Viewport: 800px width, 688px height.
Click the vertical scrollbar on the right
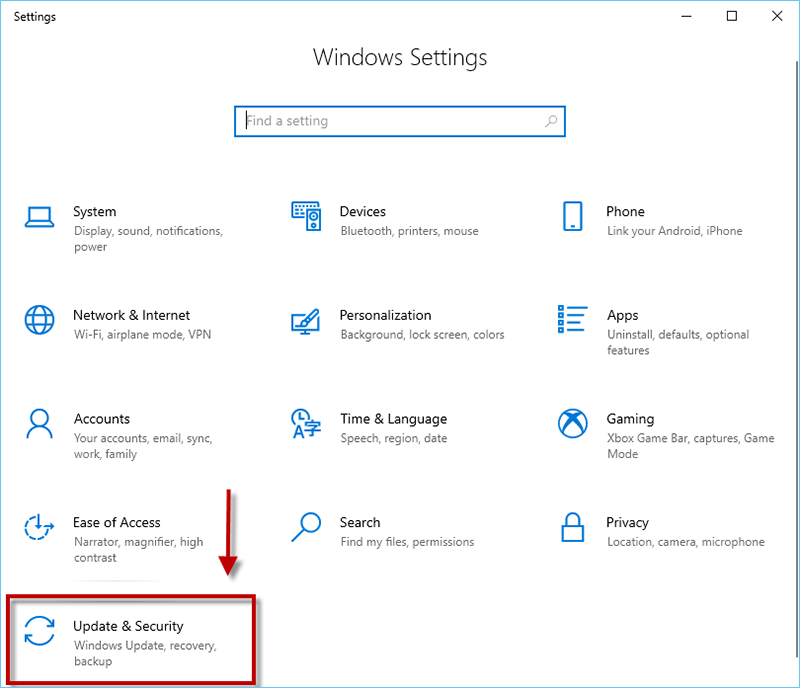click(x=796, y=359)
